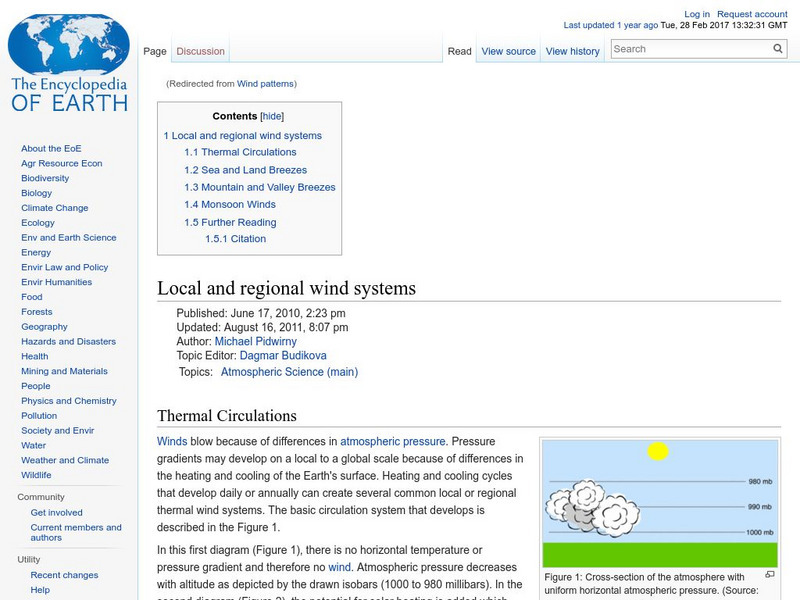Jump to 1 Local and regional wind systems

point(242,136)
